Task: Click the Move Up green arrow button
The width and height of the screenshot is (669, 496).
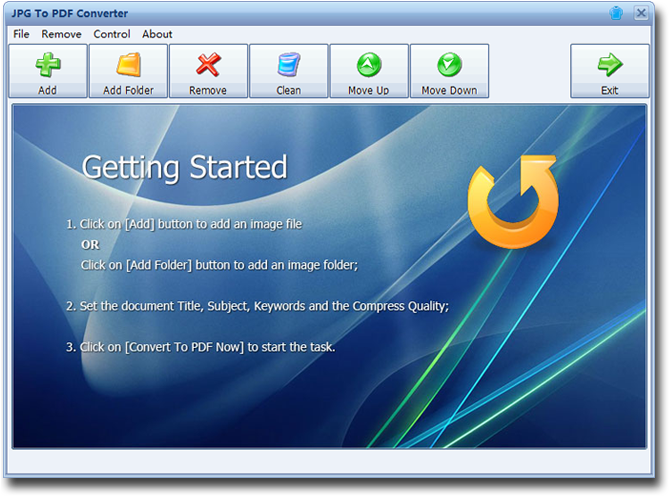Action: 369,71
